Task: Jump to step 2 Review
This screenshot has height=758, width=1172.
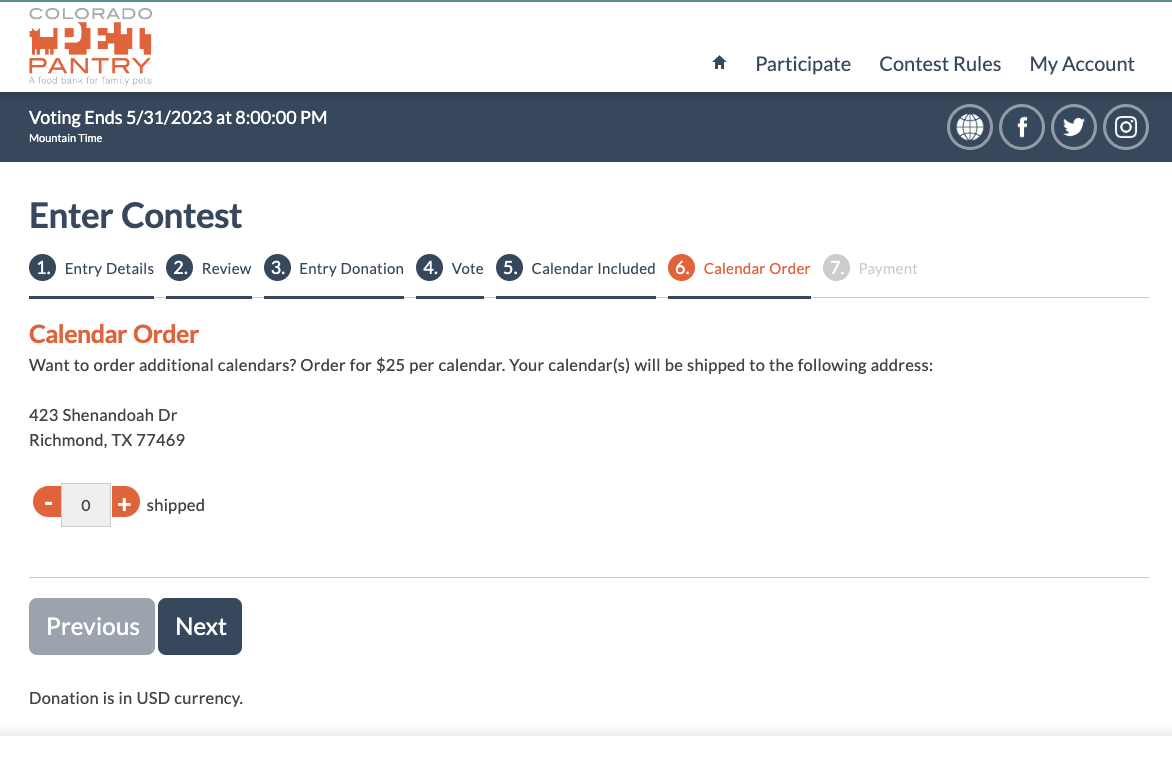Action: 209,268
